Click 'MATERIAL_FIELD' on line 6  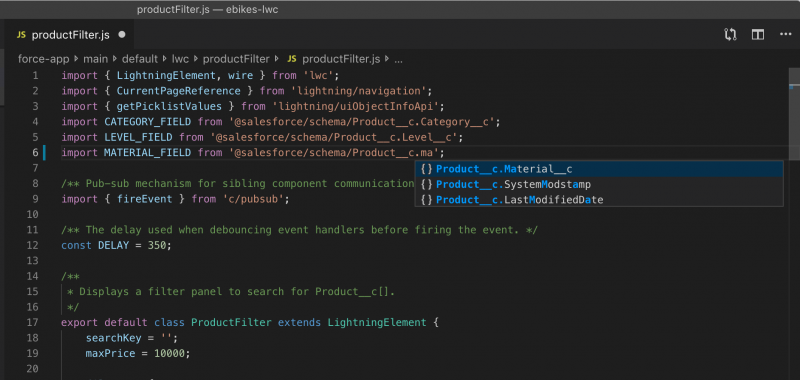[147, 153]
